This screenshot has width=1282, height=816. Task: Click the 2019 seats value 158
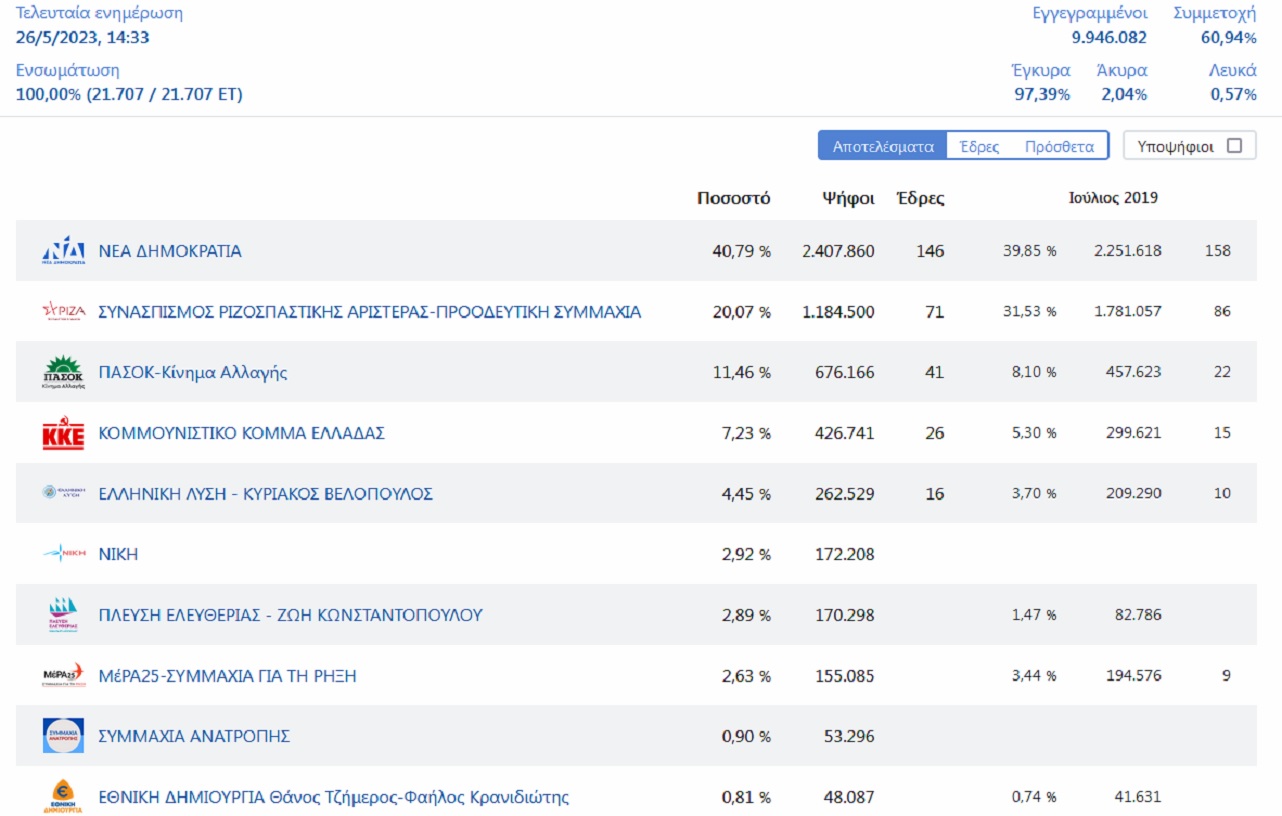click(x=1218, y=251)
